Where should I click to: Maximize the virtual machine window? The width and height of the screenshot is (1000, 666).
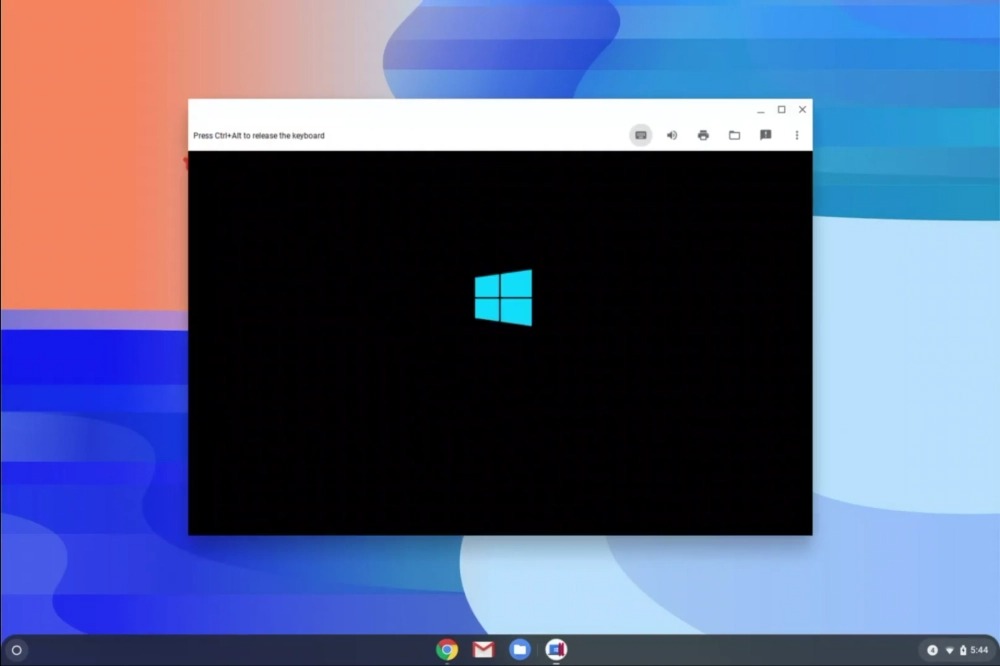pos(781,110)
